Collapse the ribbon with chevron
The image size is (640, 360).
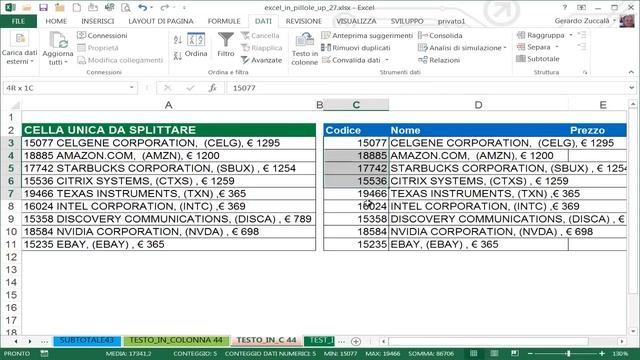(x=631, y=72)
